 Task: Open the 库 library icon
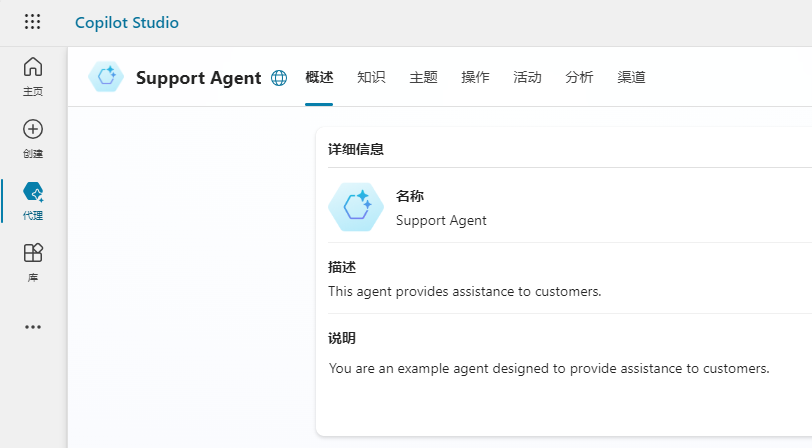(x=33, y=253)
